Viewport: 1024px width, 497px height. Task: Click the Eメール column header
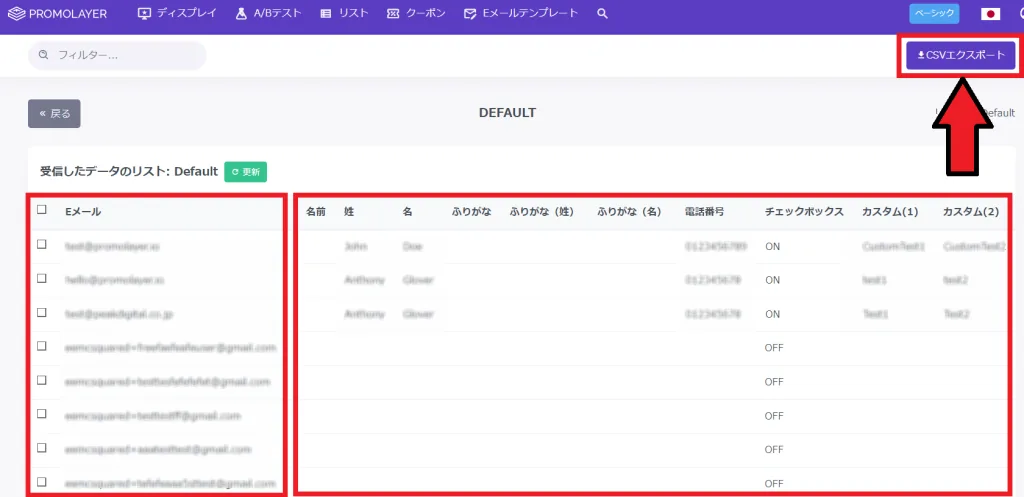pyautogui.click(x=83, y=212)
